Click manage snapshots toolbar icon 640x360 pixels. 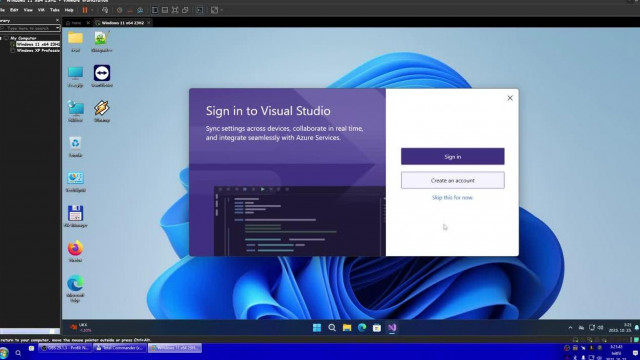click(x=140, y=10)
